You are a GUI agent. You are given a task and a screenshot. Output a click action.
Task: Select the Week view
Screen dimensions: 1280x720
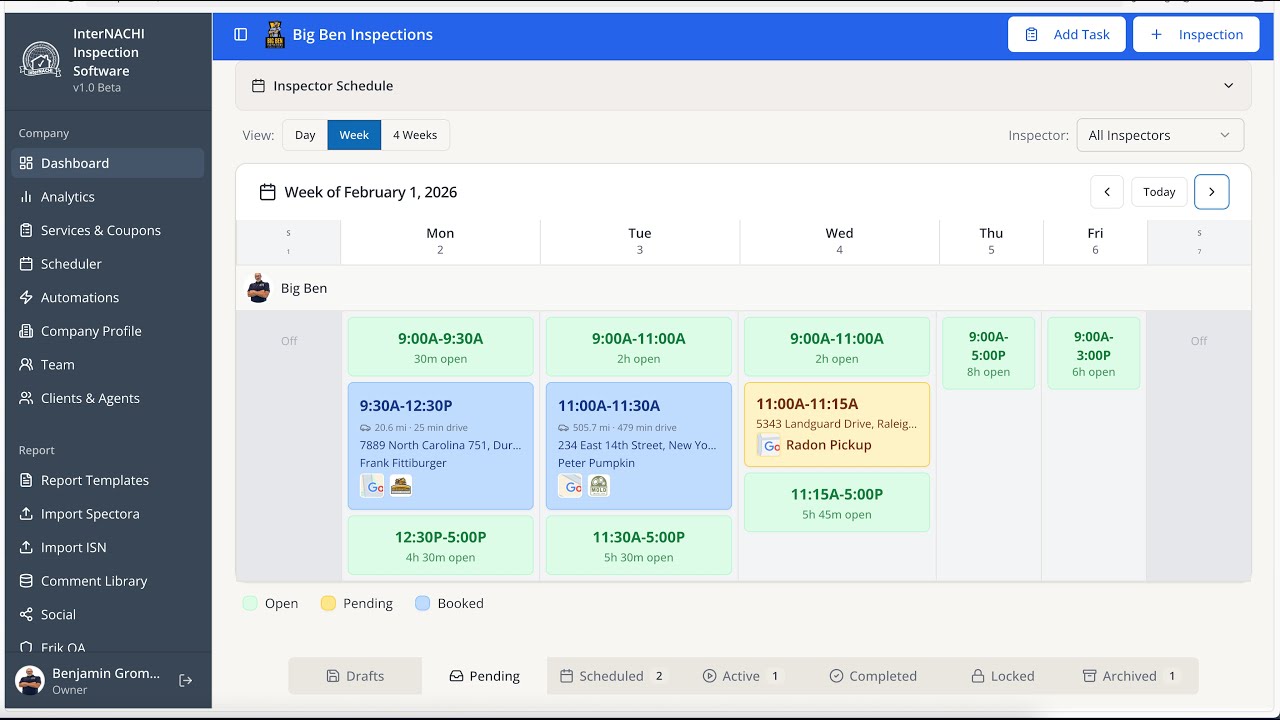354,135
